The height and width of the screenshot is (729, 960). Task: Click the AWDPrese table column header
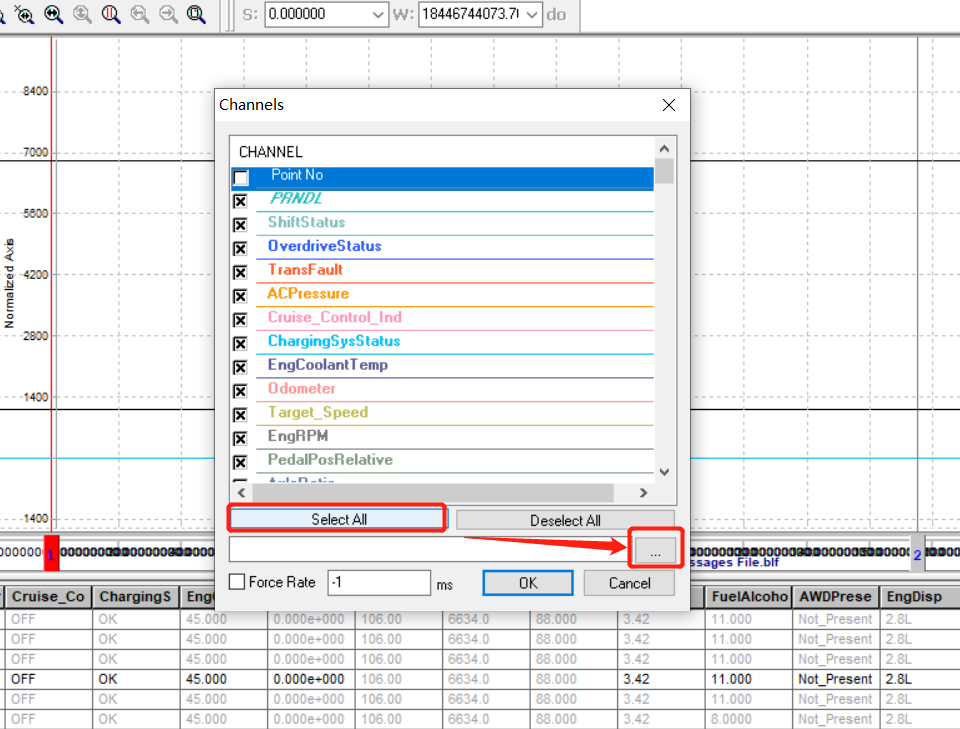pos(836,597)
